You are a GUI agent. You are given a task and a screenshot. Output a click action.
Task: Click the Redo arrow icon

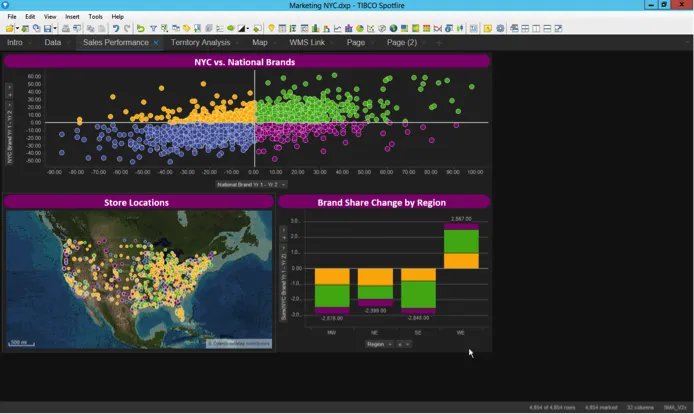127,28
